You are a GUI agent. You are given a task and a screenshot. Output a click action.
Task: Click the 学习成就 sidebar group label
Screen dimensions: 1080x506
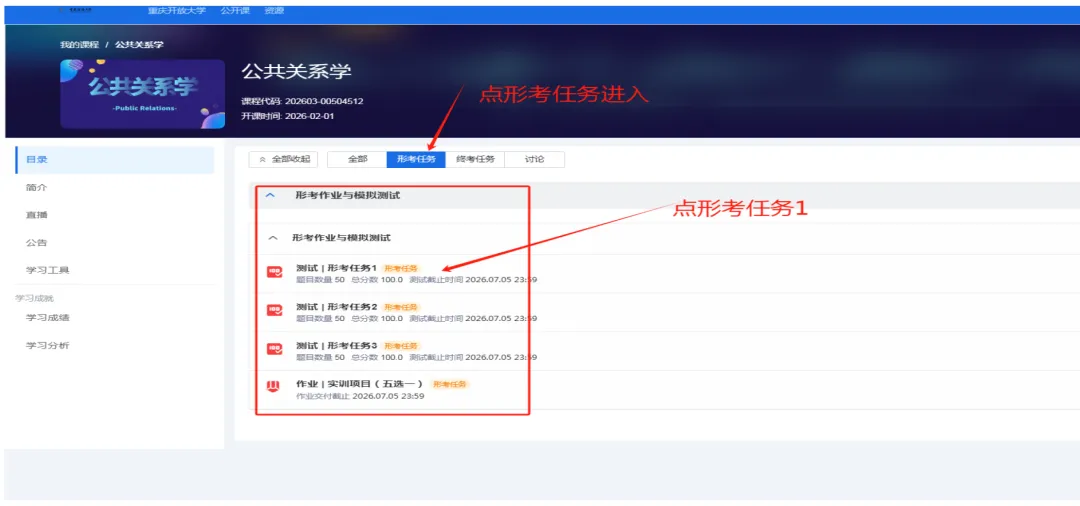coord(34,298)
